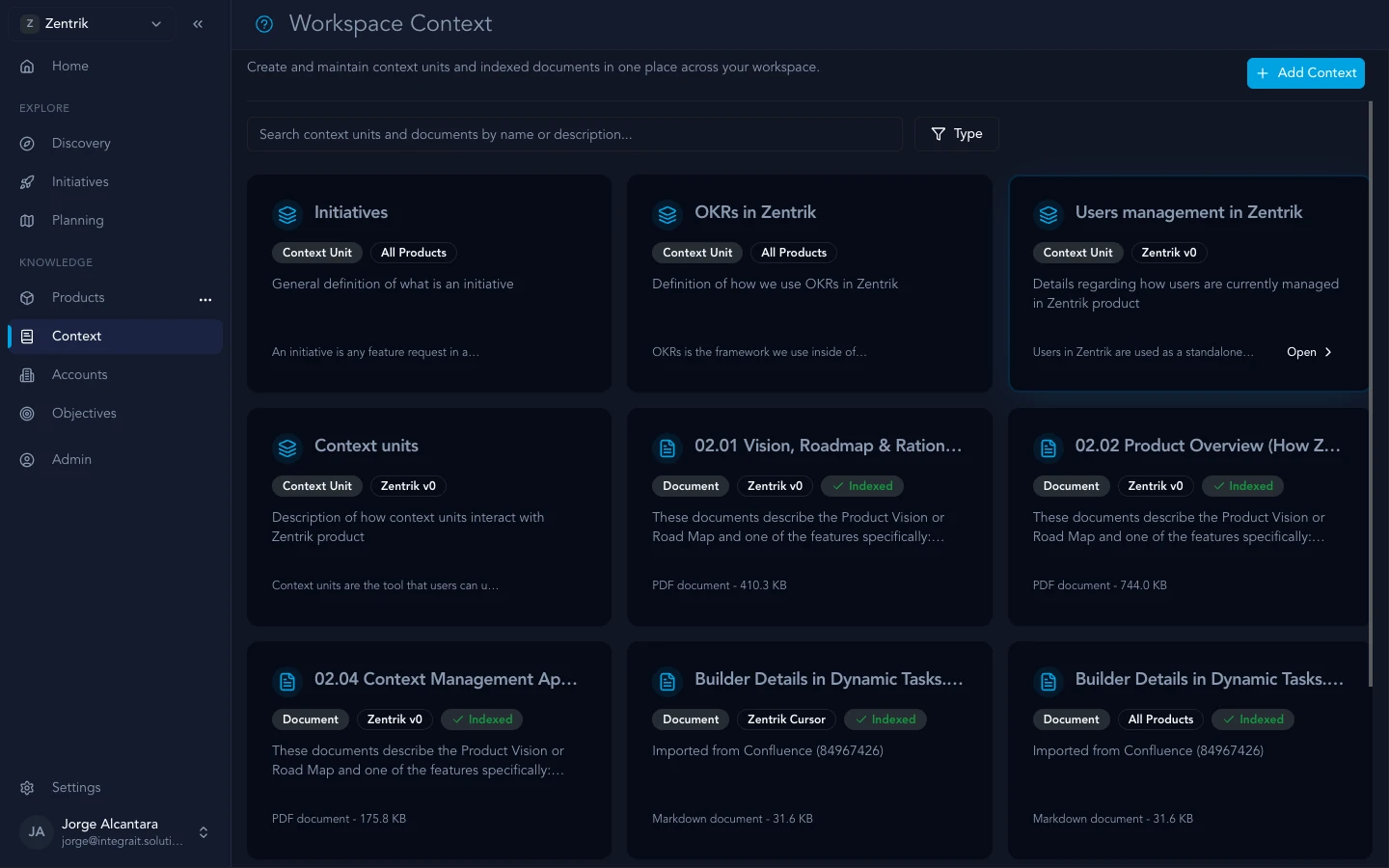Click the Indexed badge on 02.02 Product Overview

pyautogui.click(x=1242, y=486)
